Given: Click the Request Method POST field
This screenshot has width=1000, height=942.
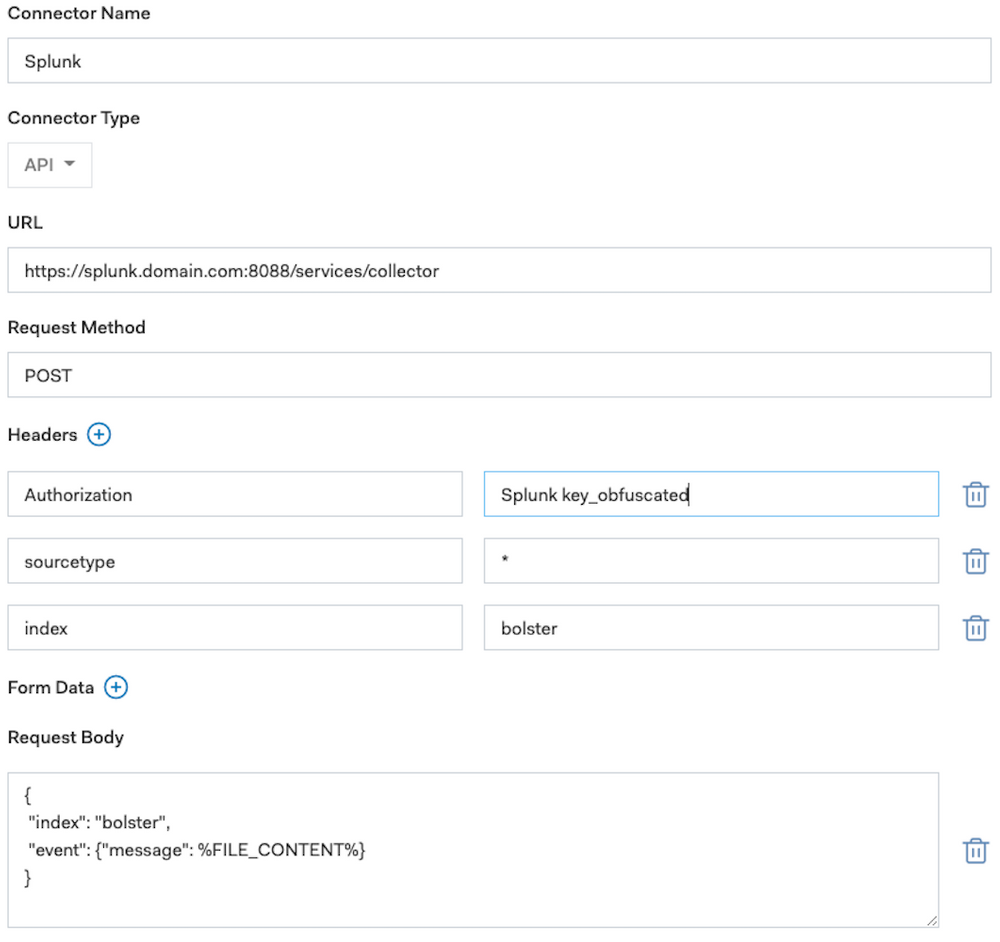Looking at the screenshot, I should pyautogui.click(x=499, y=375).
